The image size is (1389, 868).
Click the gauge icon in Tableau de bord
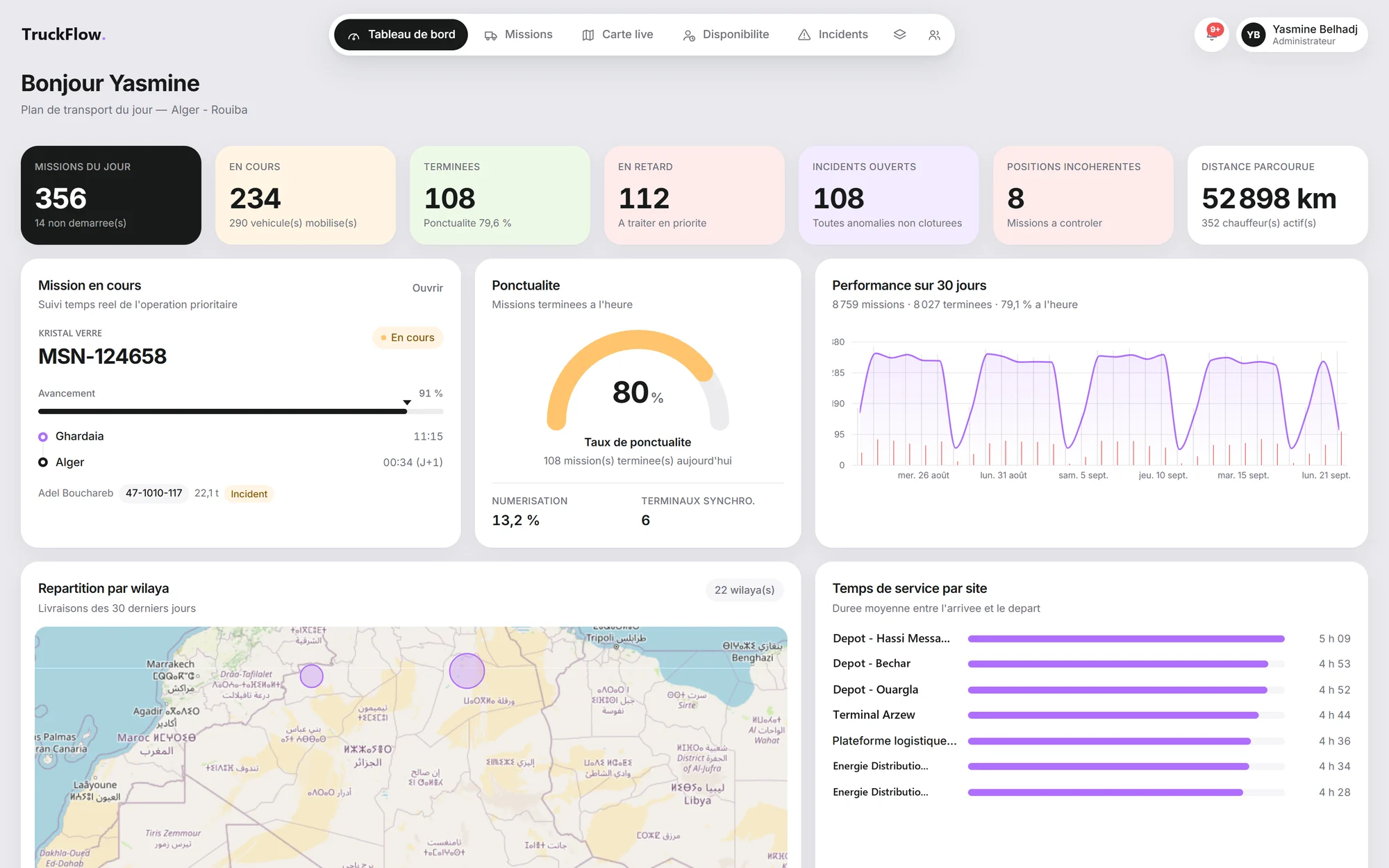click(354, 35)
